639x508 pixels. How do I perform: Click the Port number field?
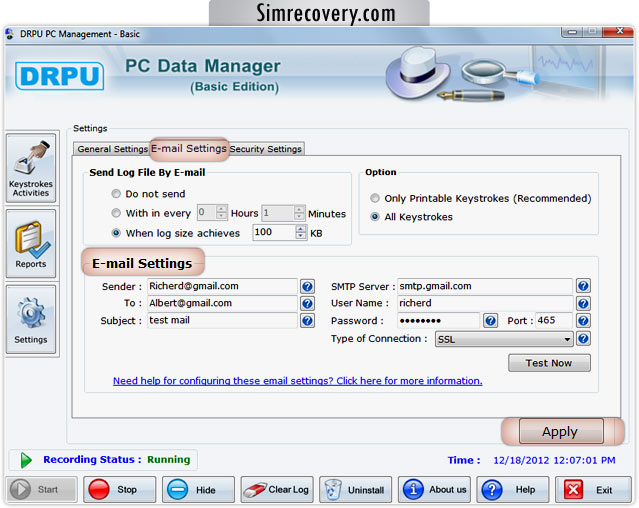pyautogui.click(x=554, y=321)
